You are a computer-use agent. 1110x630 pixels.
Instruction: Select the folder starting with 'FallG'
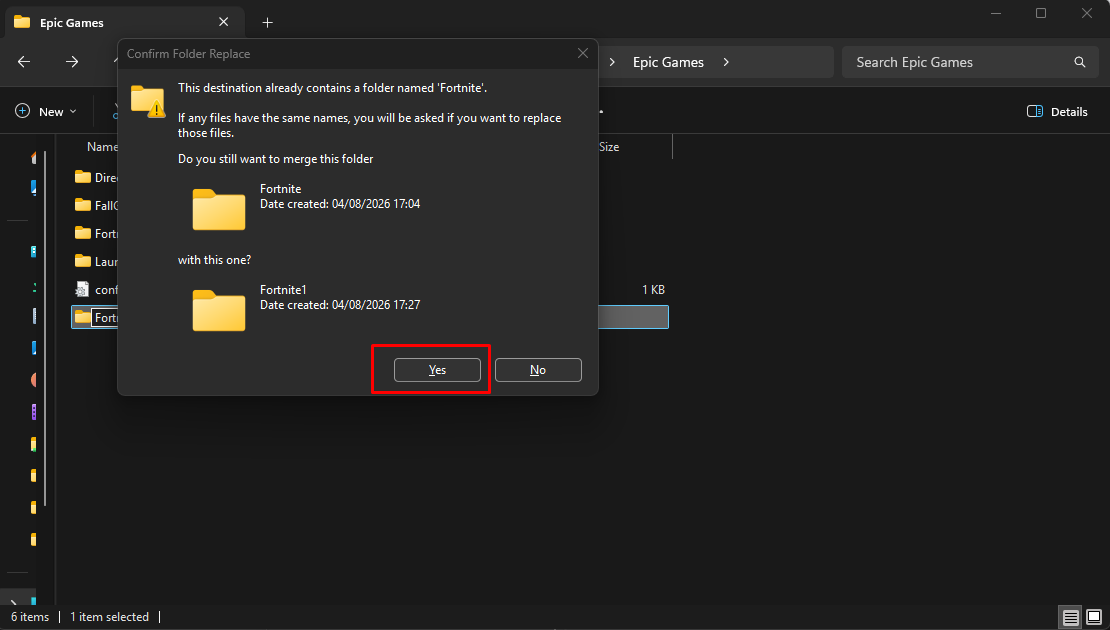pos(96,205)
